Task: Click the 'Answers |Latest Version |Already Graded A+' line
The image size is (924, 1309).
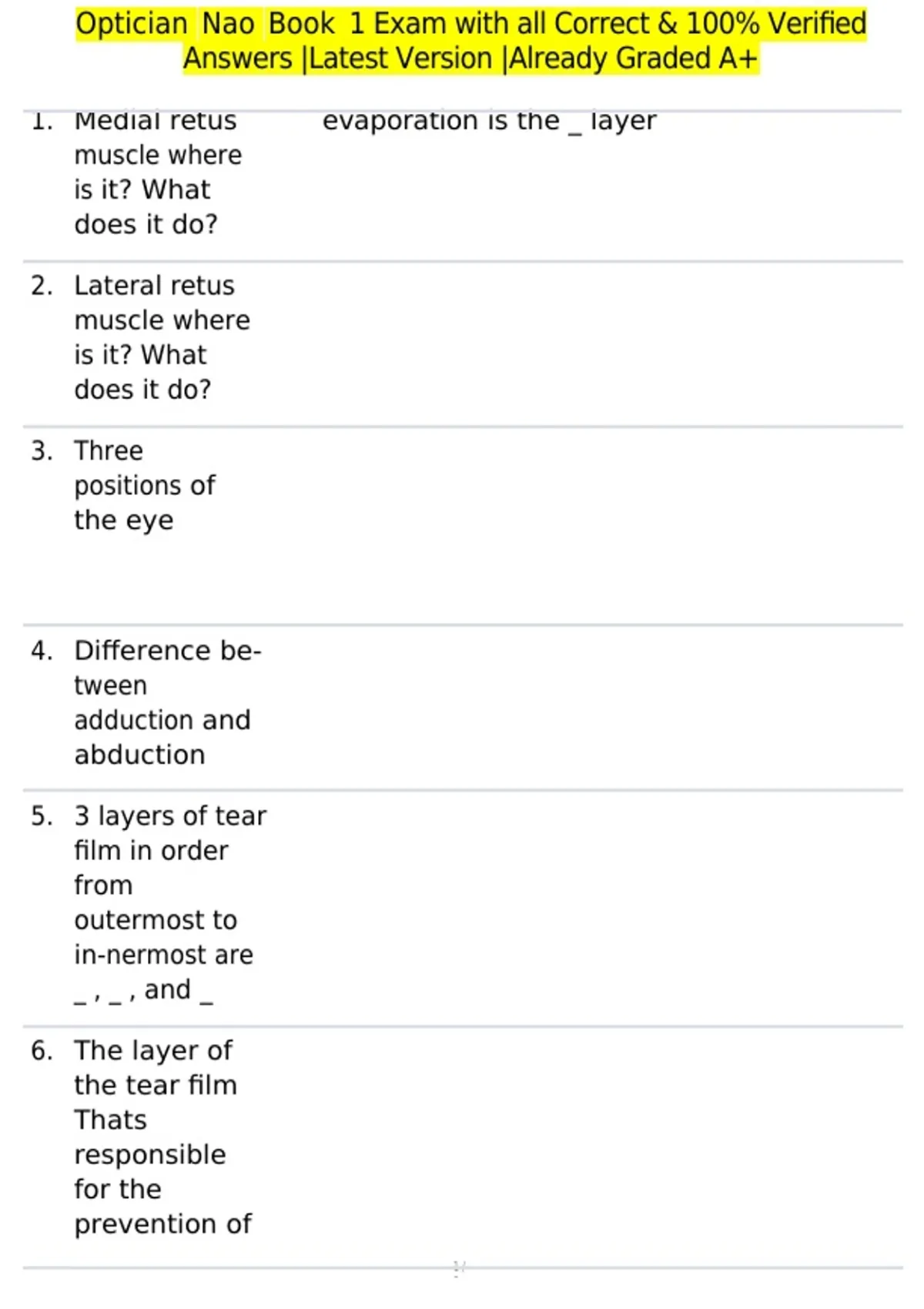Action: [470, 59]
